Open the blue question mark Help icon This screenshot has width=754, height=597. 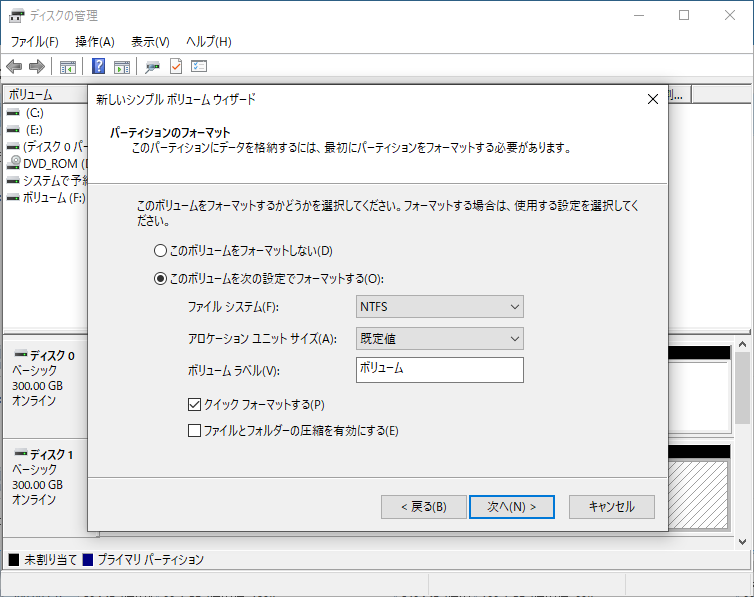pos(98,66)
